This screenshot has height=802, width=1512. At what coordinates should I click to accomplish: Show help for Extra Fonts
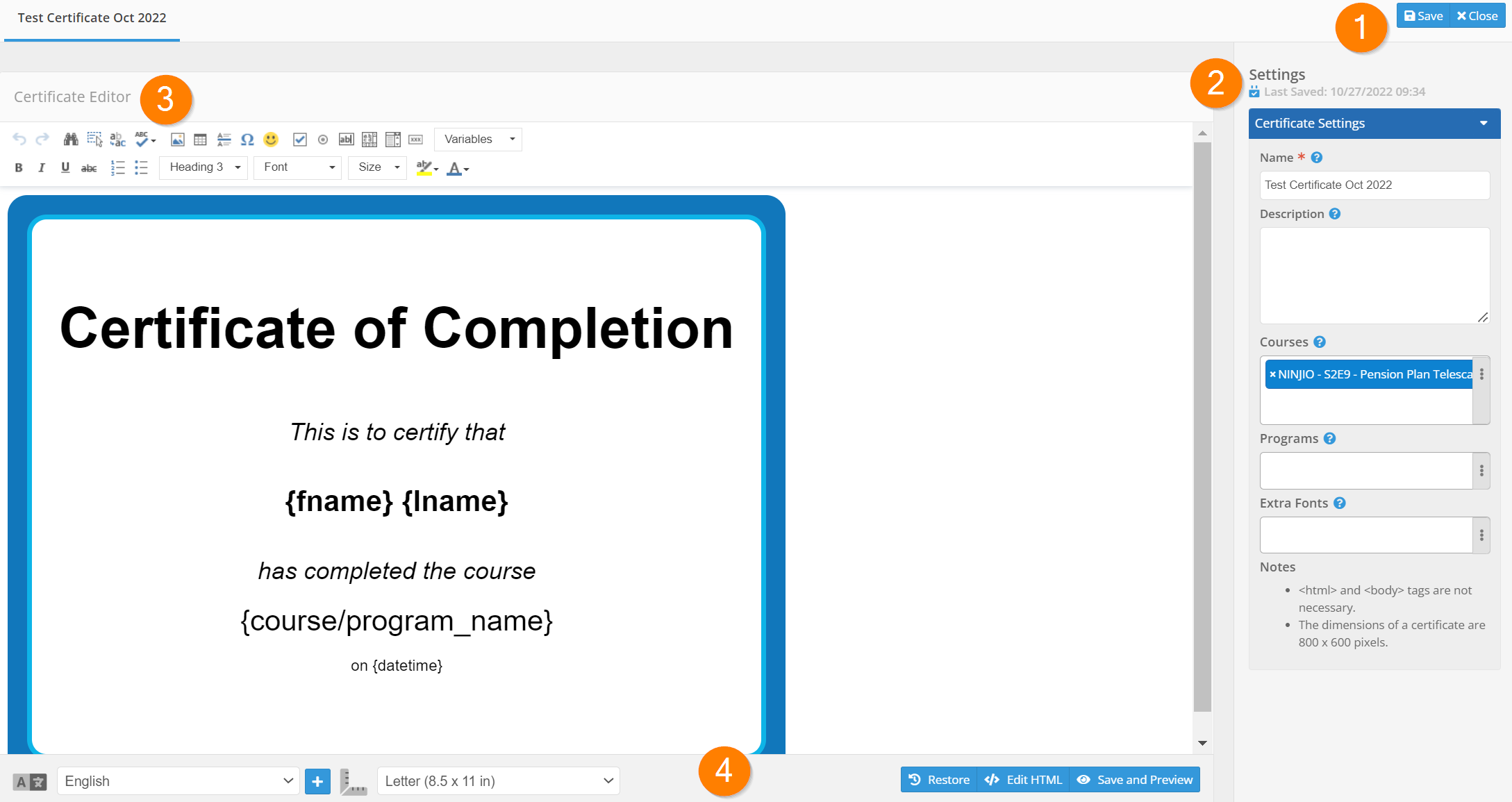click(1340, 503)
